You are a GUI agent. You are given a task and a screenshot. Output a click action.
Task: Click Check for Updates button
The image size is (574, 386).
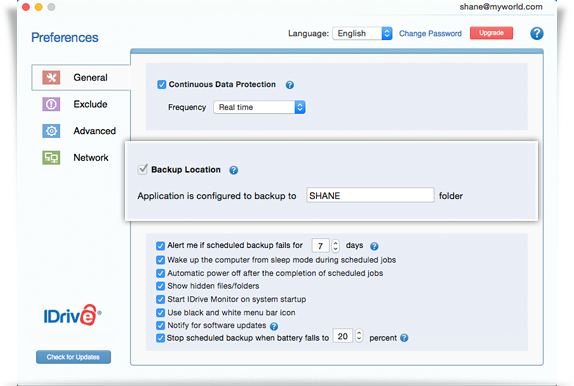point(73,357)
